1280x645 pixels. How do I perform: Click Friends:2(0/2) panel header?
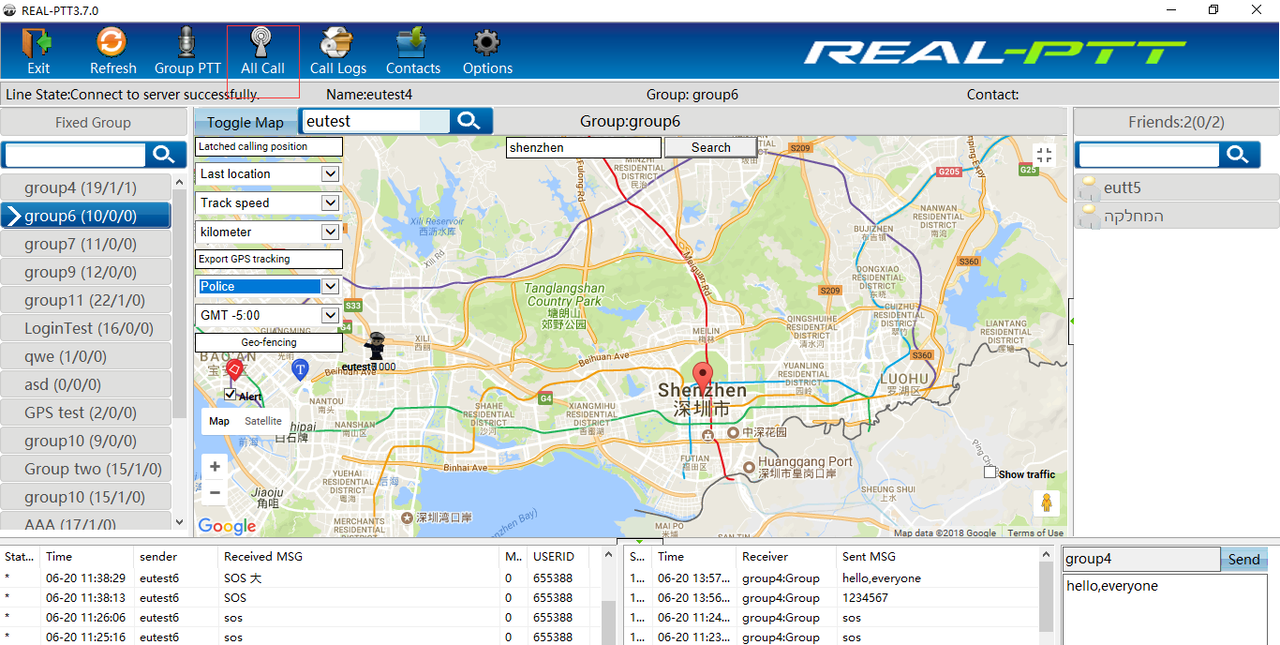click(1176, 122)
